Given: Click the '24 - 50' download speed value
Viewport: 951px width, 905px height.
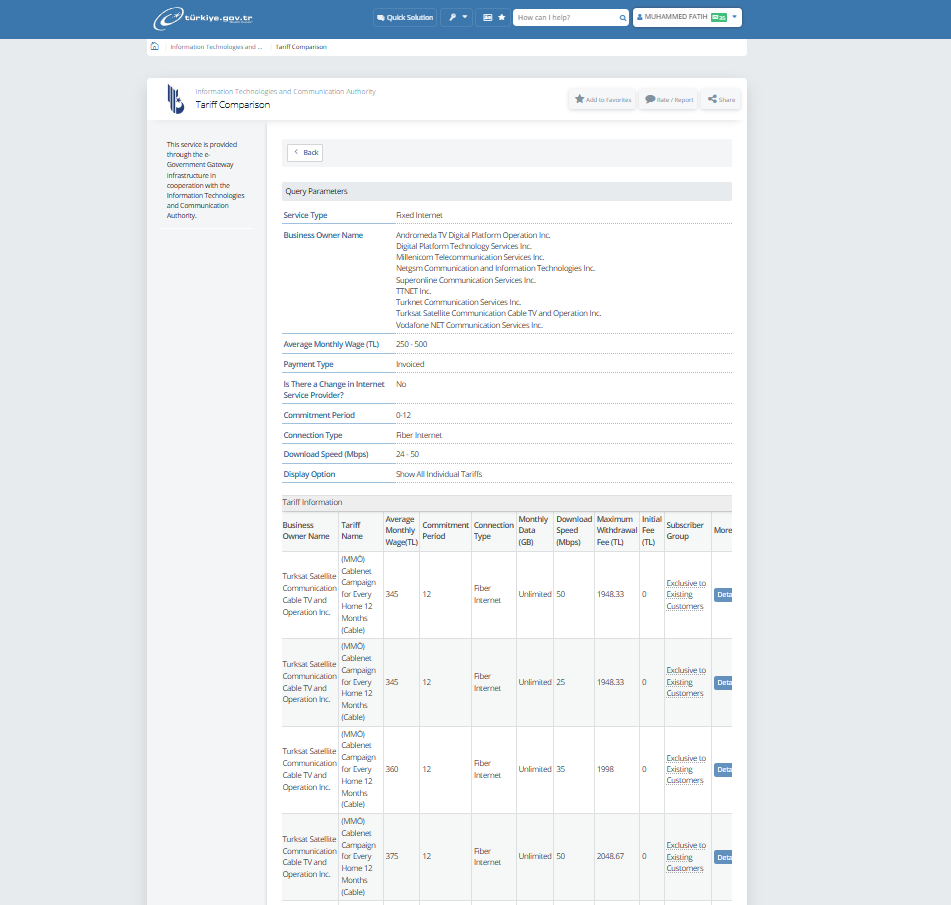Looking at the screenshot, I should click(408, 454).
